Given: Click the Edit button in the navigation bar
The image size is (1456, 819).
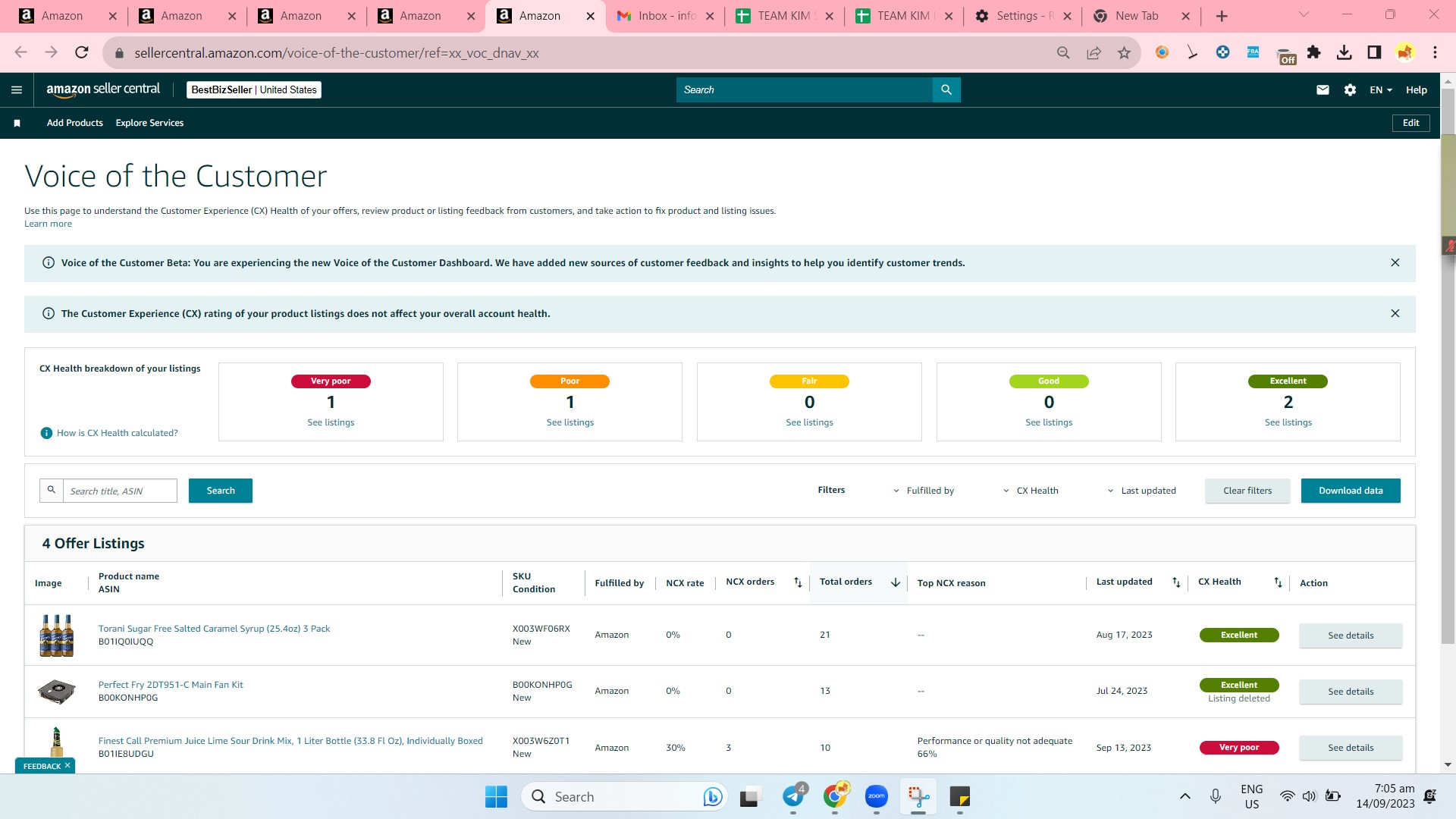Looking at the screenshot, I should point(1410,123).
